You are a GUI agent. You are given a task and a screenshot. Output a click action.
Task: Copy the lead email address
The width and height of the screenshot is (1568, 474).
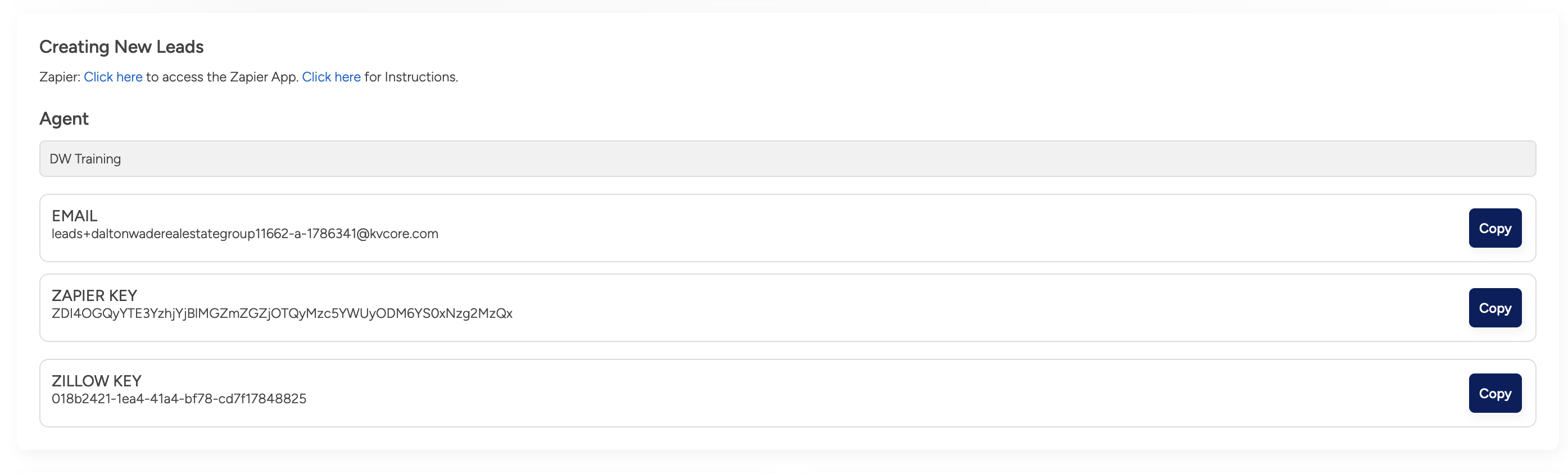click(x=1494, y=228)
